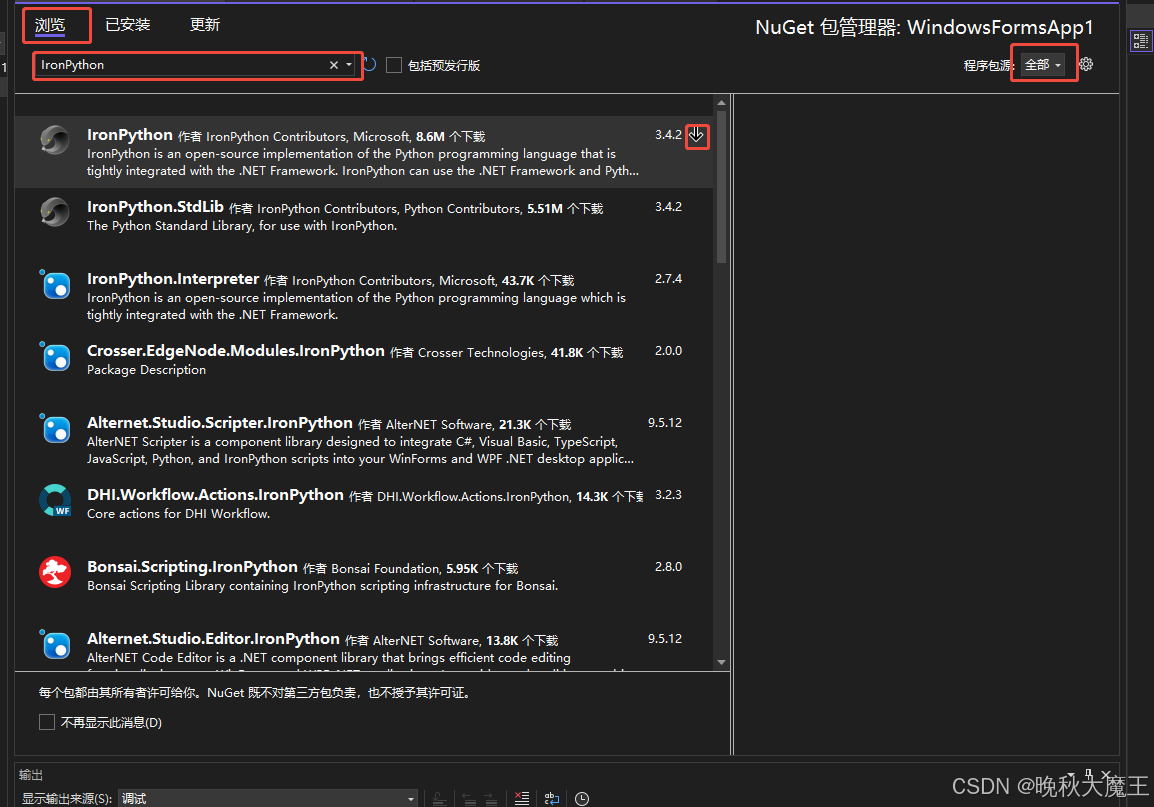The image size is (1154, 807).
Task: Click the refresh search results icon
Action: click(x=368, y=64)
